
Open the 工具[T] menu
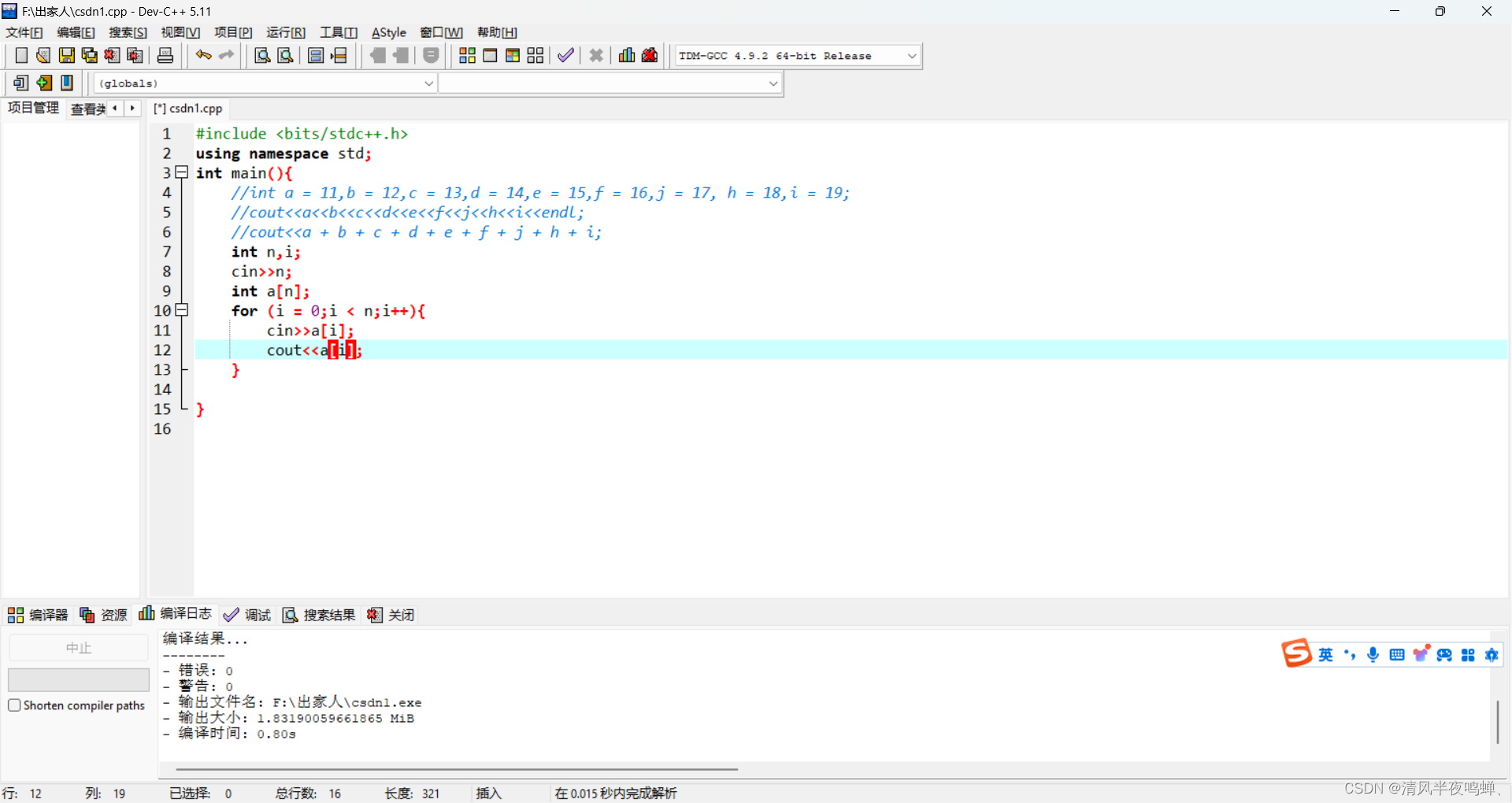(339, 32)
